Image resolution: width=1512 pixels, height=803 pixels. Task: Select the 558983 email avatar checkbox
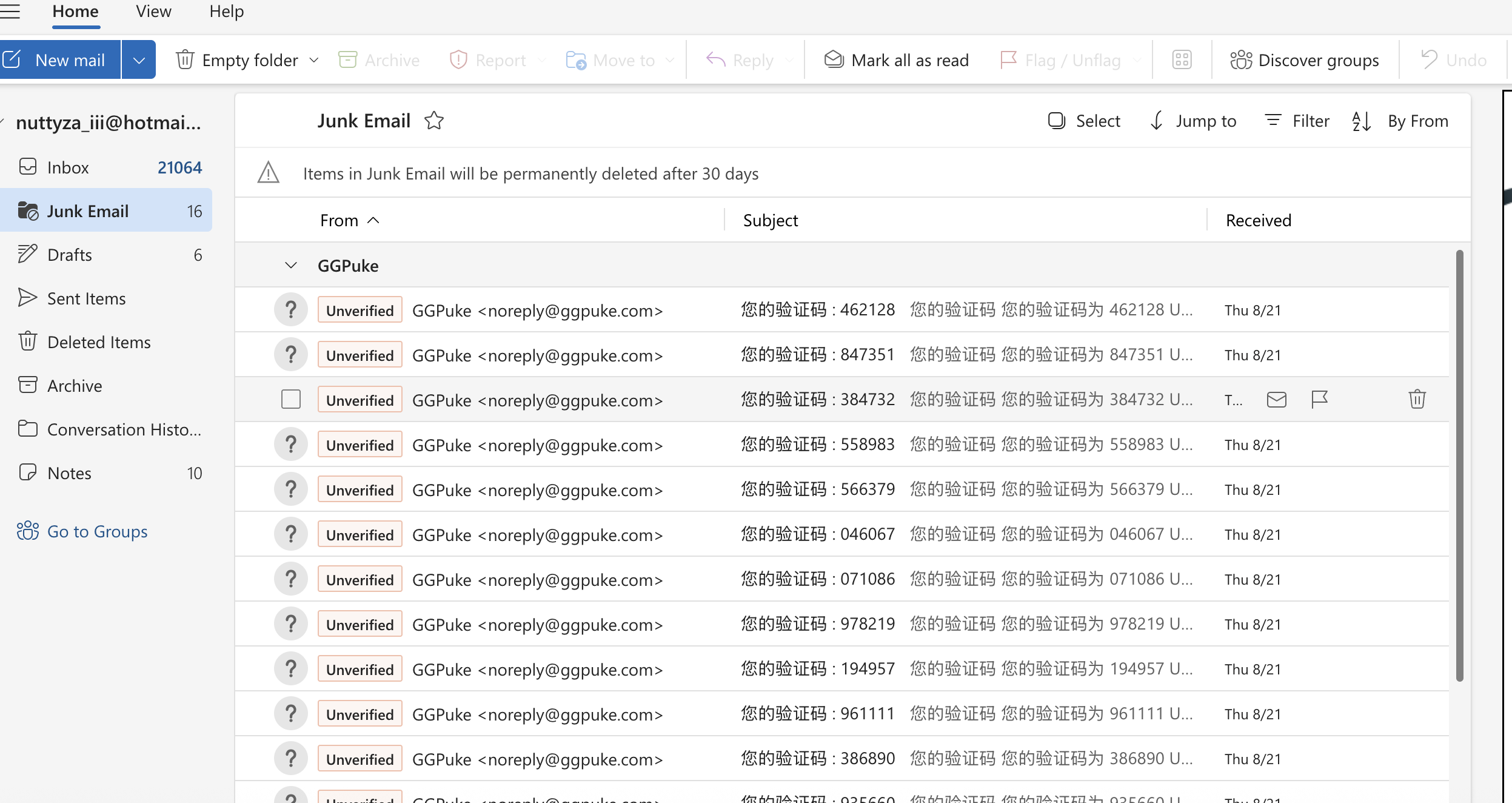(x=291, y=445)
